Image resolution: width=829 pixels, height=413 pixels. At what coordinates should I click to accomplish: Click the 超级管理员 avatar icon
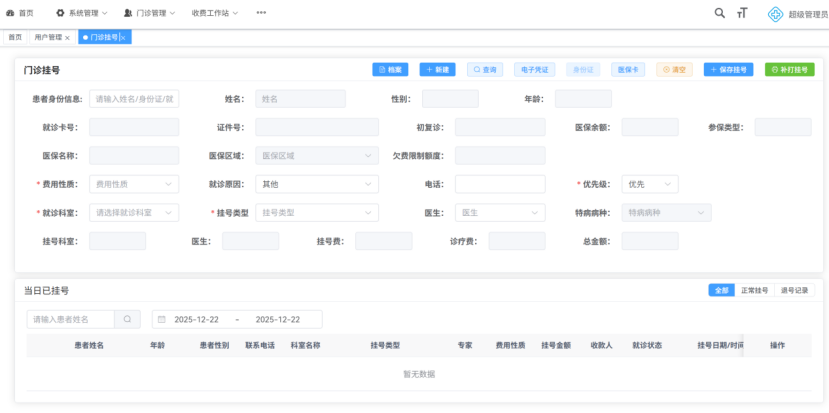pyautogui.click(x=775, y=13)
